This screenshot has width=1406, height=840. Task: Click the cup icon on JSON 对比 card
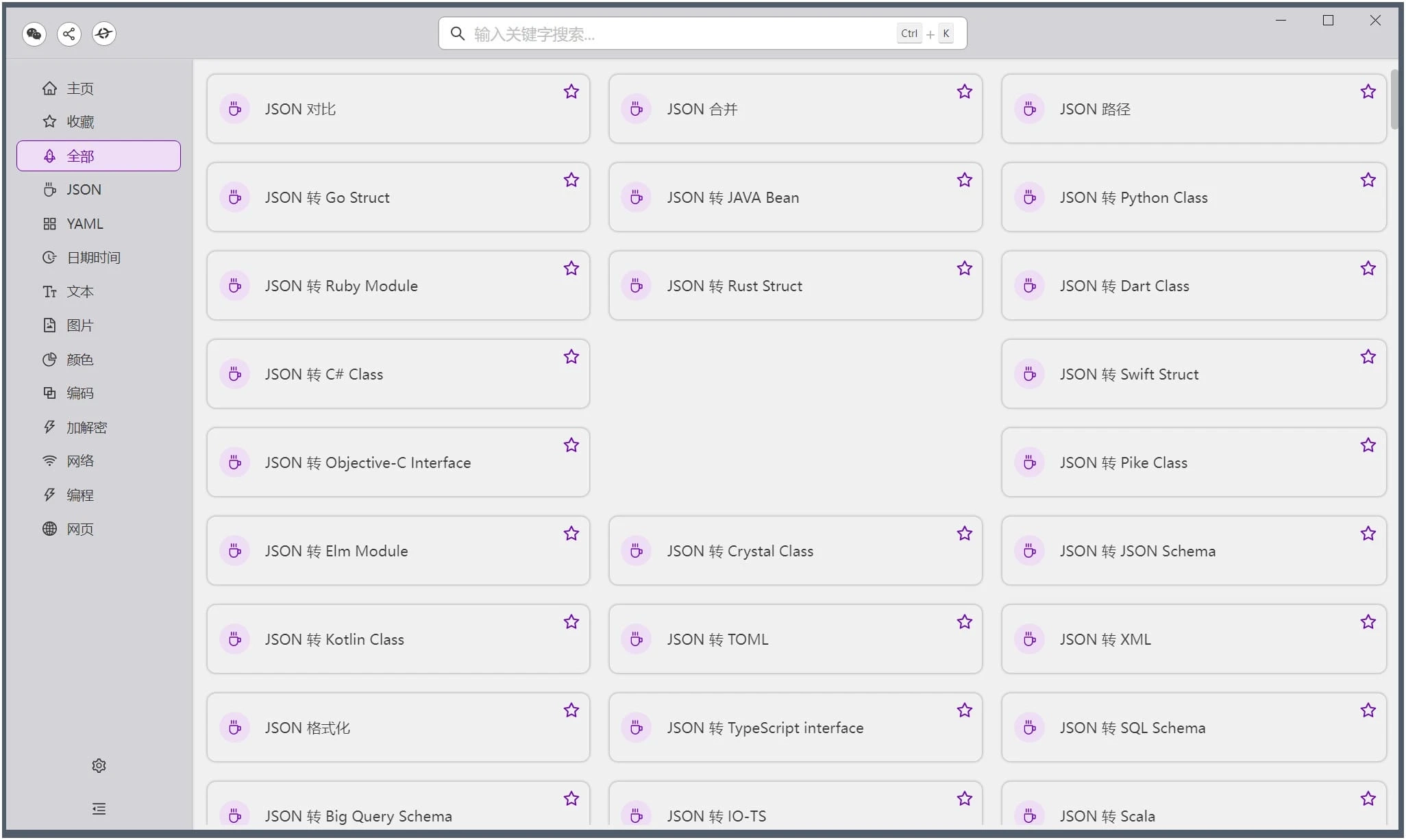pyautogui.click(x=235, y=109)
